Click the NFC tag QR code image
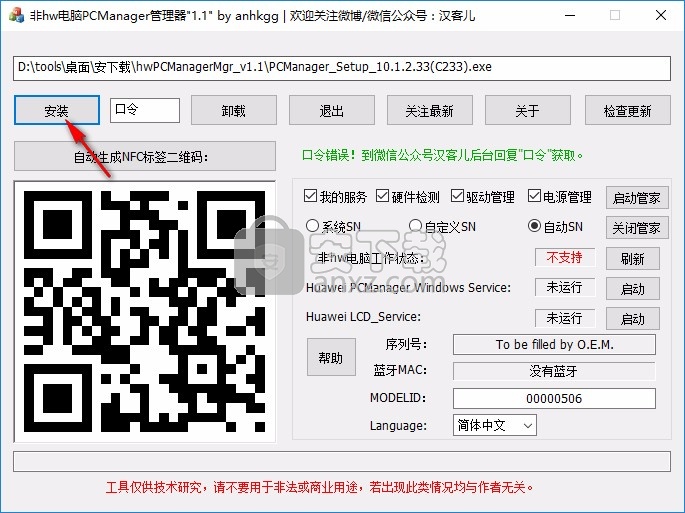The width and height of the screenshot is (685, 513). point(145,312)
